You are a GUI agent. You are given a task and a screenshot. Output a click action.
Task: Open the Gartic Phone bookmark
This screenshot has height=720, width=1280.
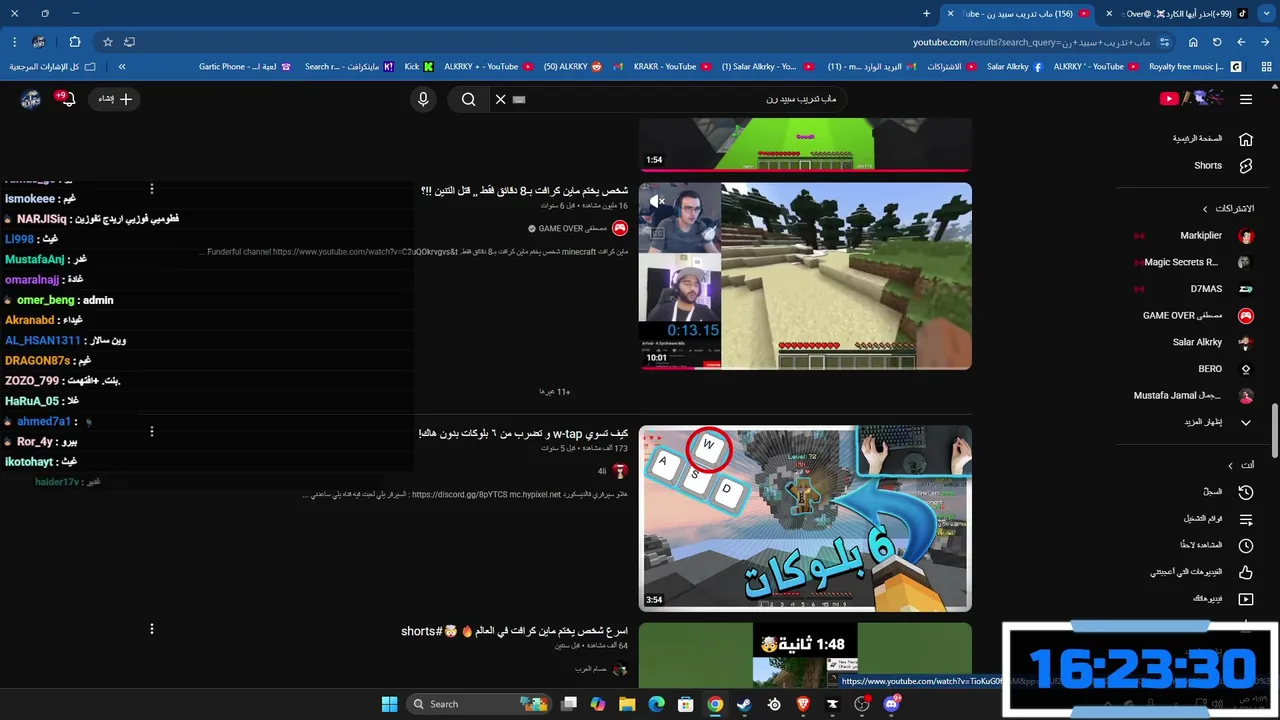coord(244,67)
